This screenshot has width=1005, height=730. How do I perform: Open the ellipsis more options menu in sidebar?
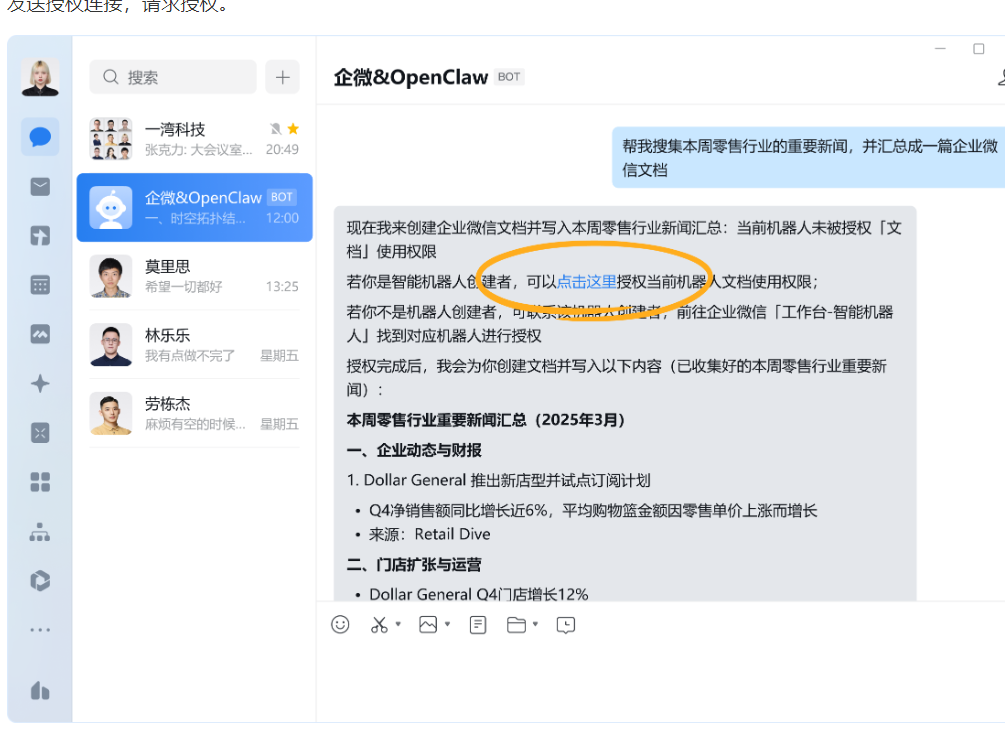(40, 630)
